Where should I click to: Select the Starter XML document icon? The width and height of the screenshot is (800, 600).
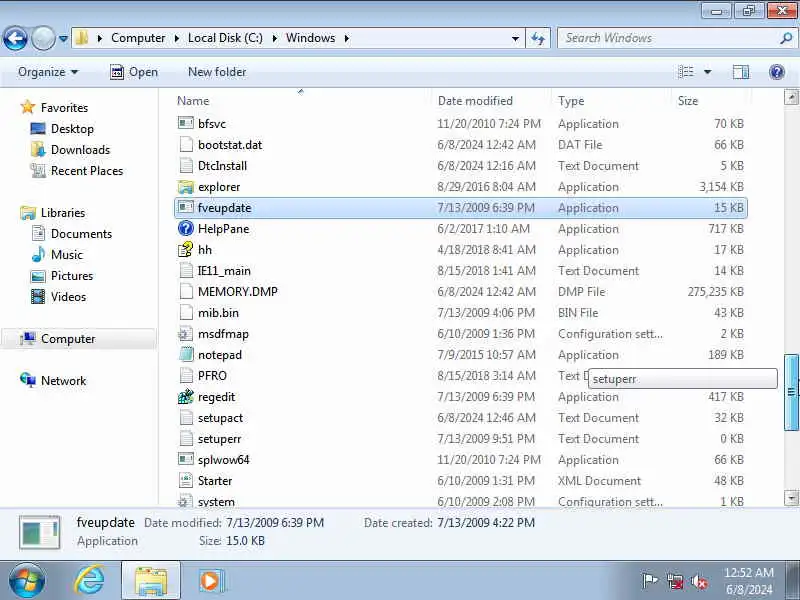click(186, 480)
